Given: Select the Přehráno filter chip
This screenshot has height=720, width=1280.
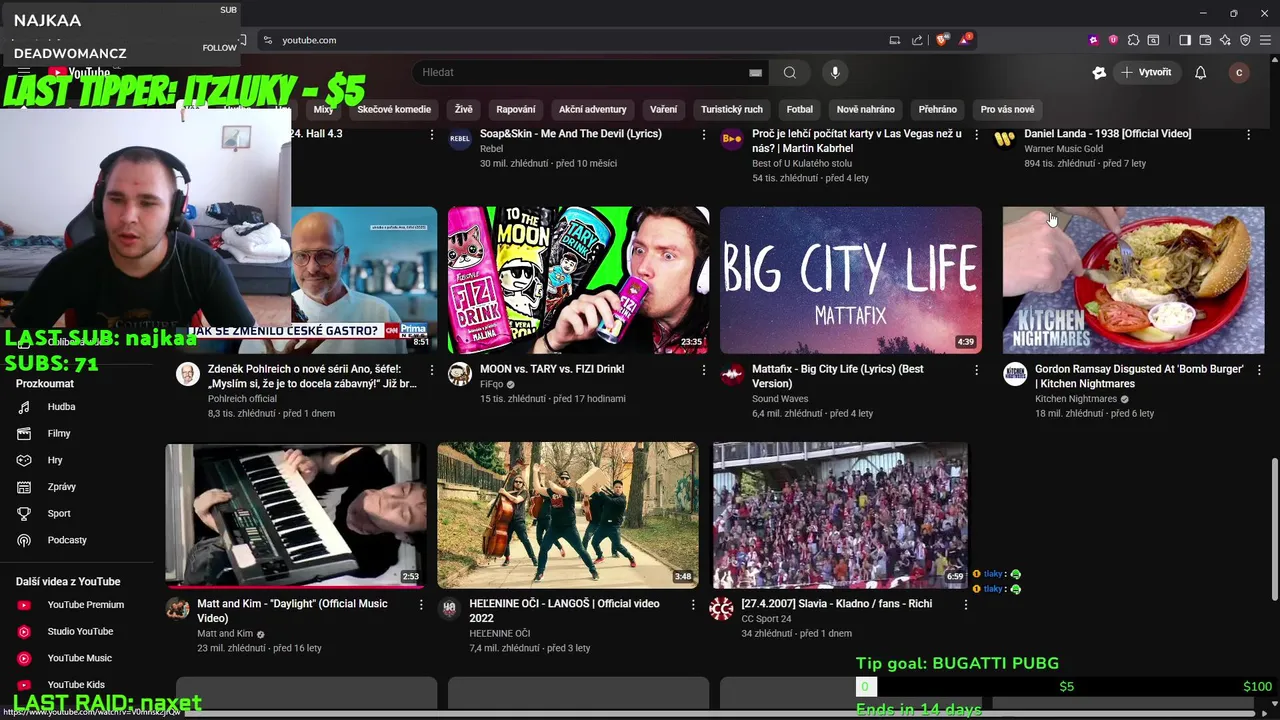Looking at the screenshot, I should click(938, 109).
